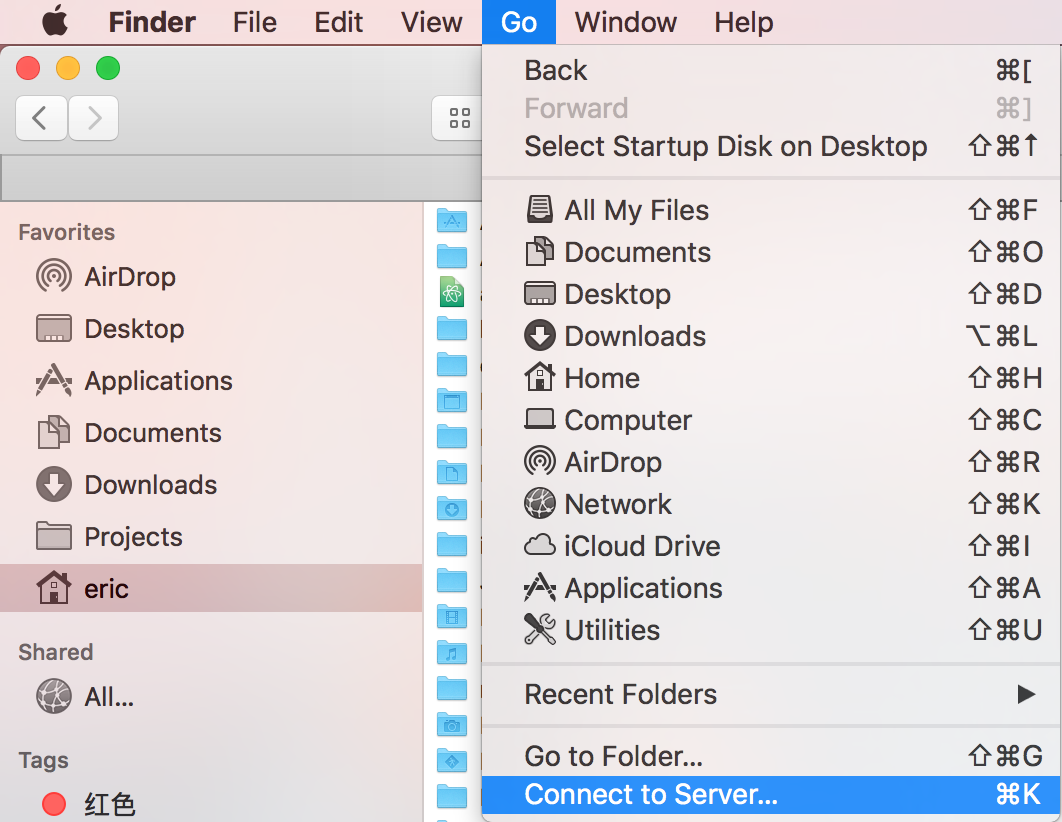Open the Apple menu
This screenshot has width=1062, height=822.
click(x=56, y=22)
